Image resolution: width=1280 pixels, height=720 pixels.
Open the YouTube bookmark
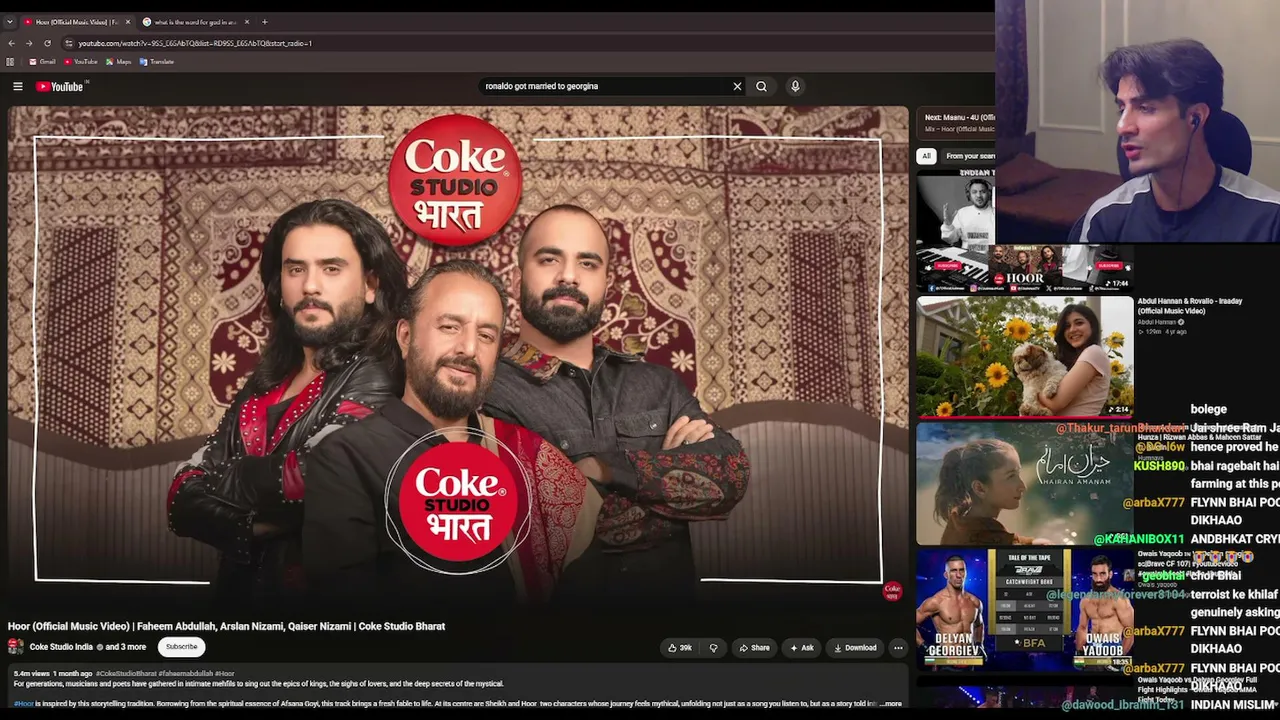[81, 62]
